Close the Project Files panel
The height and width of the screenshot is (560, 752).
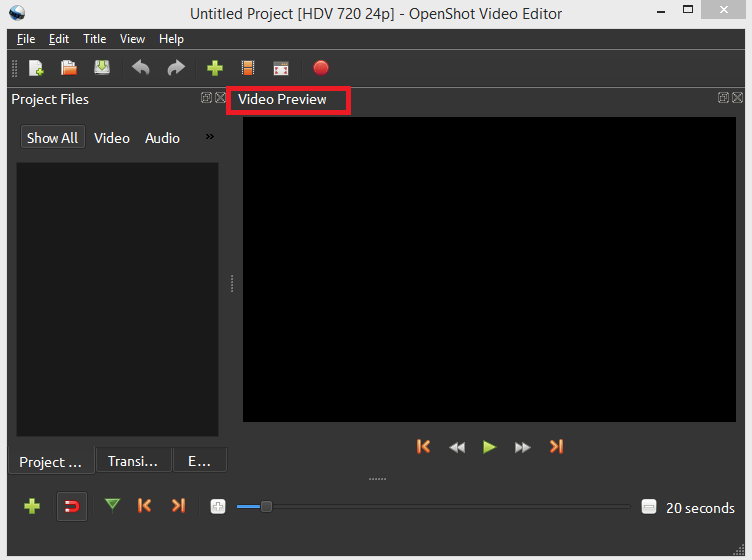tap(220, 98)
